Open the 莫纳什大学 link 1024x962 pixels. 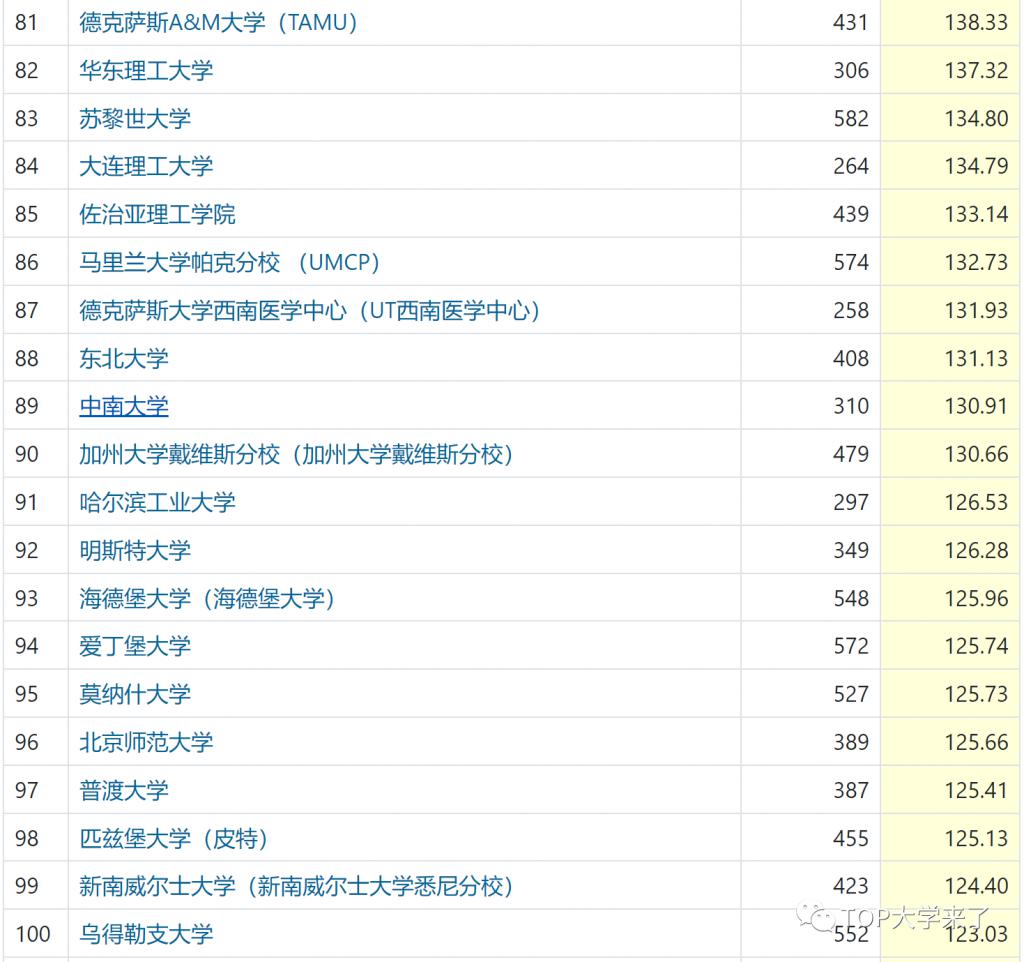point(135,694)
